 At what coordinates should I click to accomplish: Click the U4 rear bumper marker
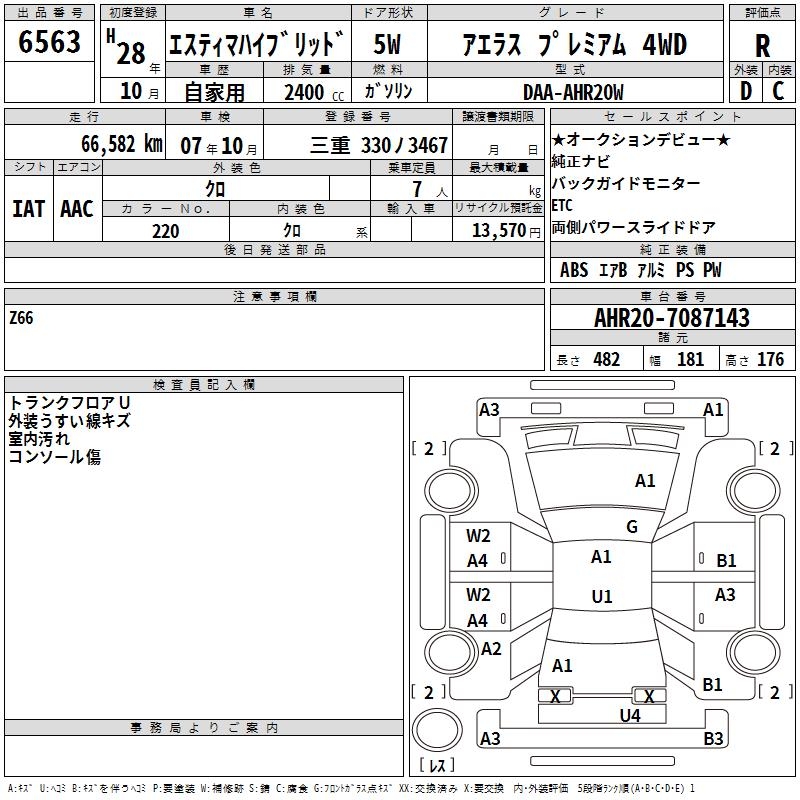coord(629,715)
